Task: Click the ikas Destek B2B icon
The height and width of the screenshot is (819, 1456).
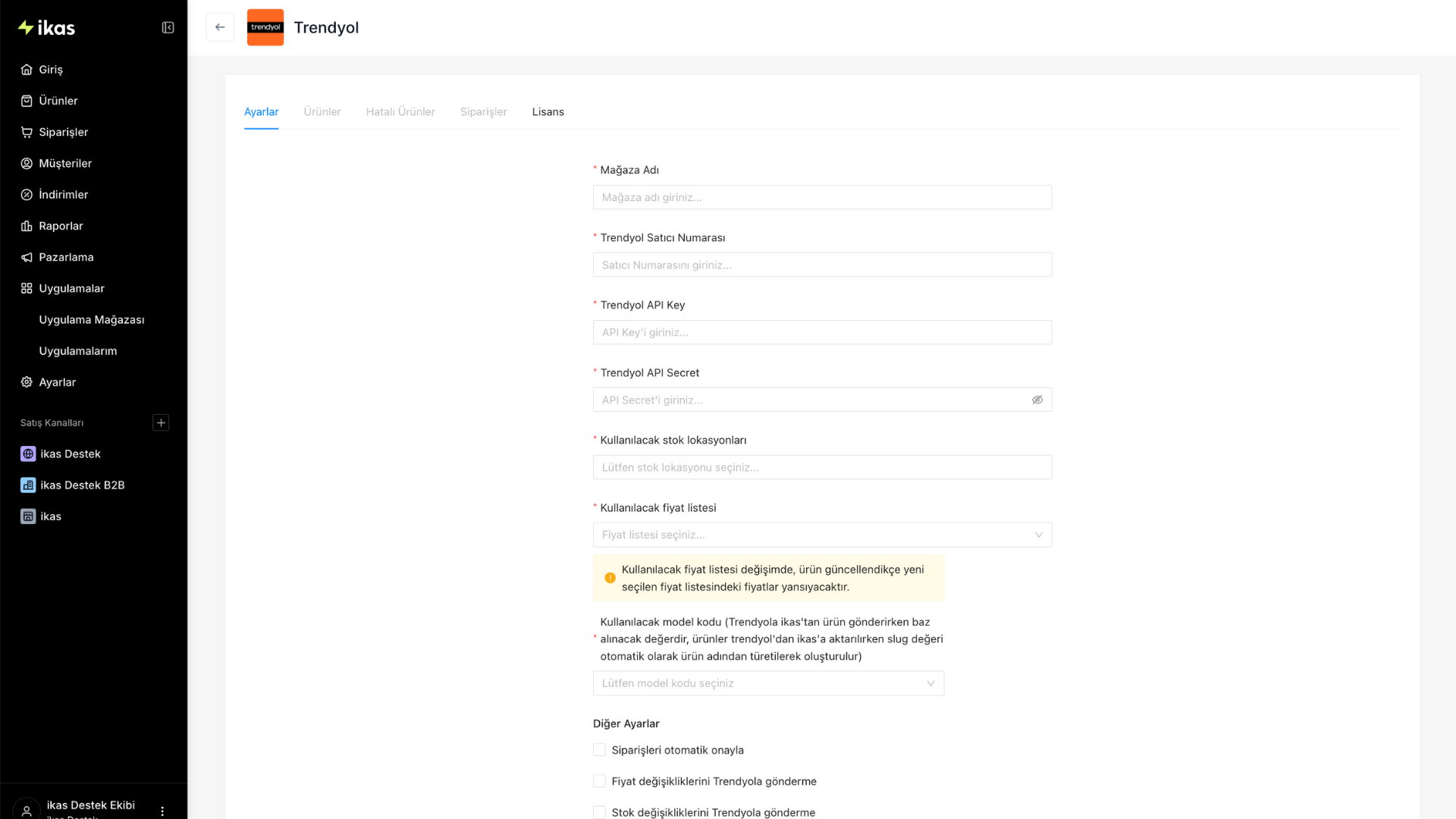Action: click(x=28, y=485)
